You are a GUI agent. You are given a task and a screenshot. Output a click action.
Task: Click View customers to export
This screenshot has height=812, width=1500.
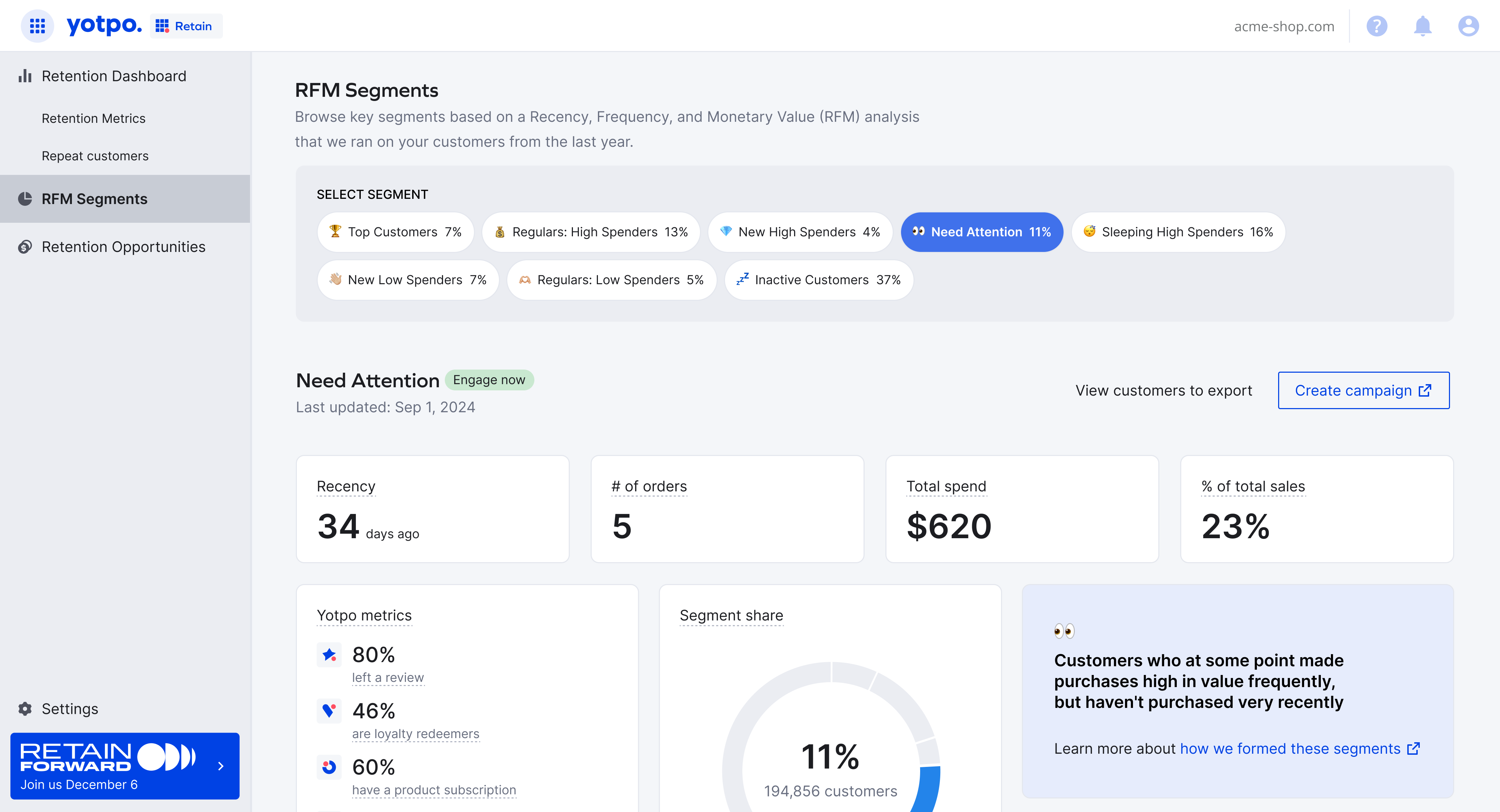[1164, 391]
